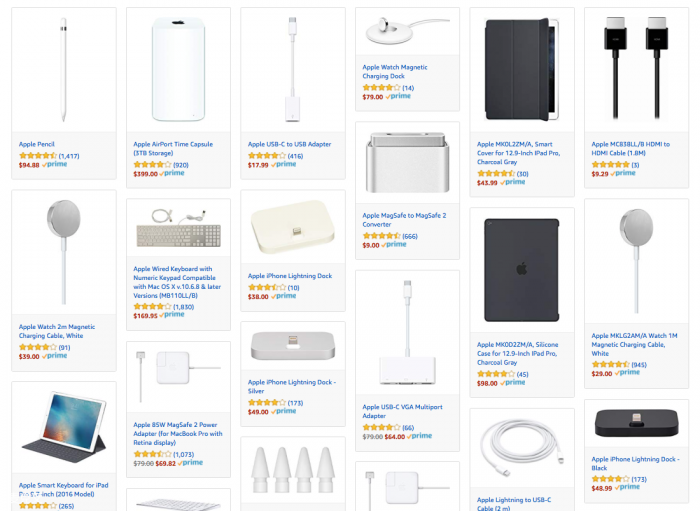Click the Prime badge beside the $9.29 price
Screen dimensions: 700x511
point(624,174)
